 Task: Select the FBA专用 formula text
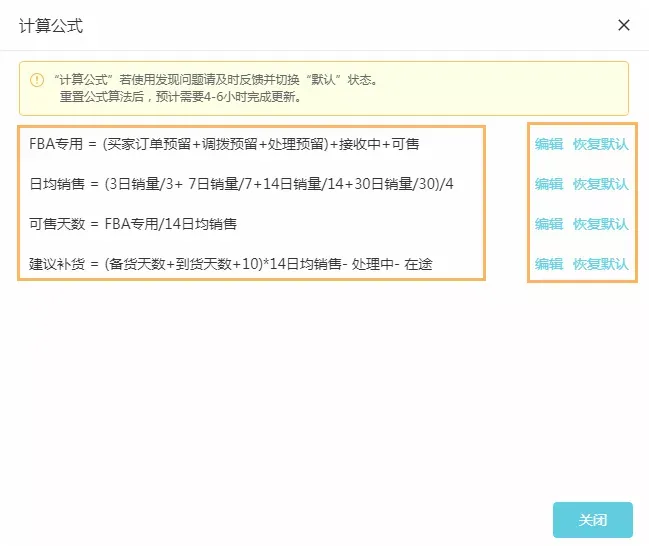224,144
